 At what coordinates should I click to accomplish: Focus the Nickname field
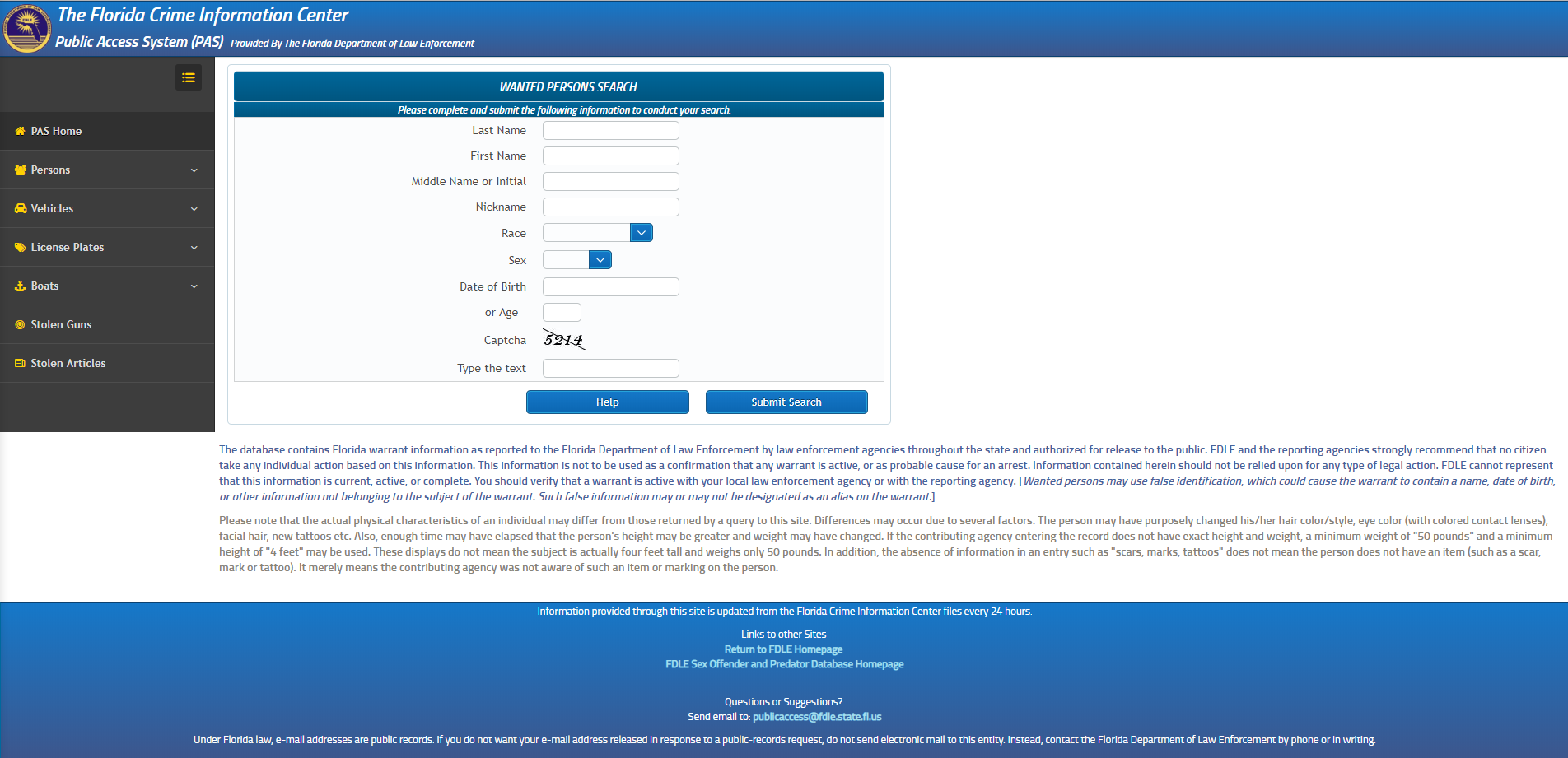(611, 207)
